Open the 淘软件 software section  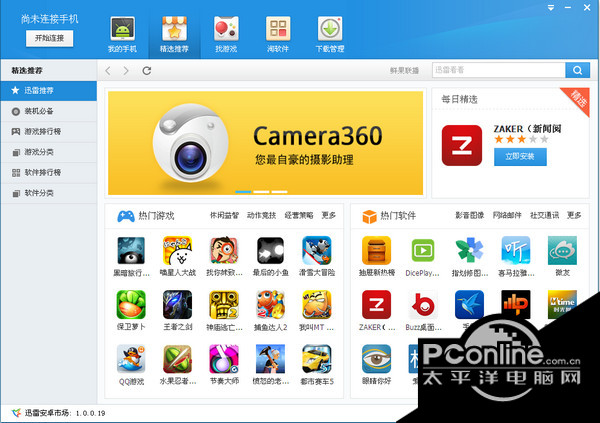tap(278, 34)
